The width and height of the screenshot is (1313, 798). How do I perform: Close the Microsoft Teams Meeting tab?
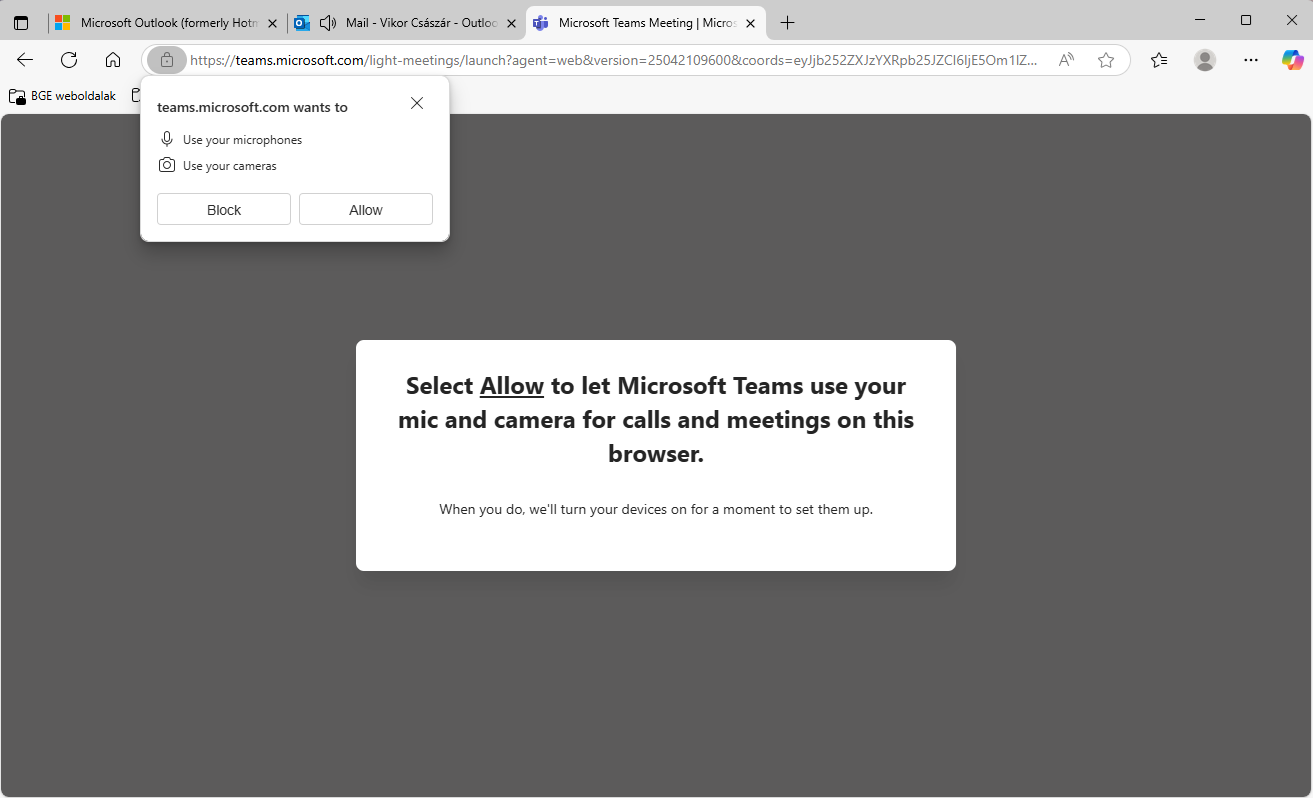pos(751,23)
